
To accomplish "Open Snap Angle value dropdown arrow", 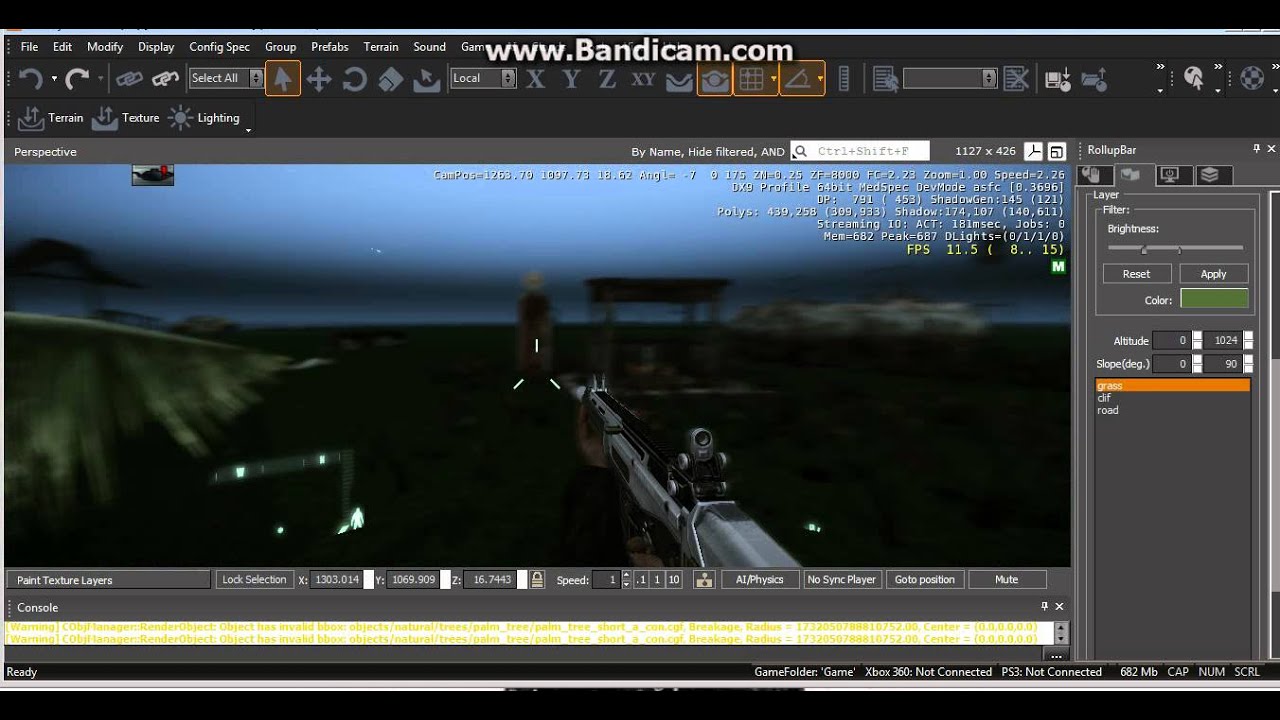I will click(x=820, y=78).
